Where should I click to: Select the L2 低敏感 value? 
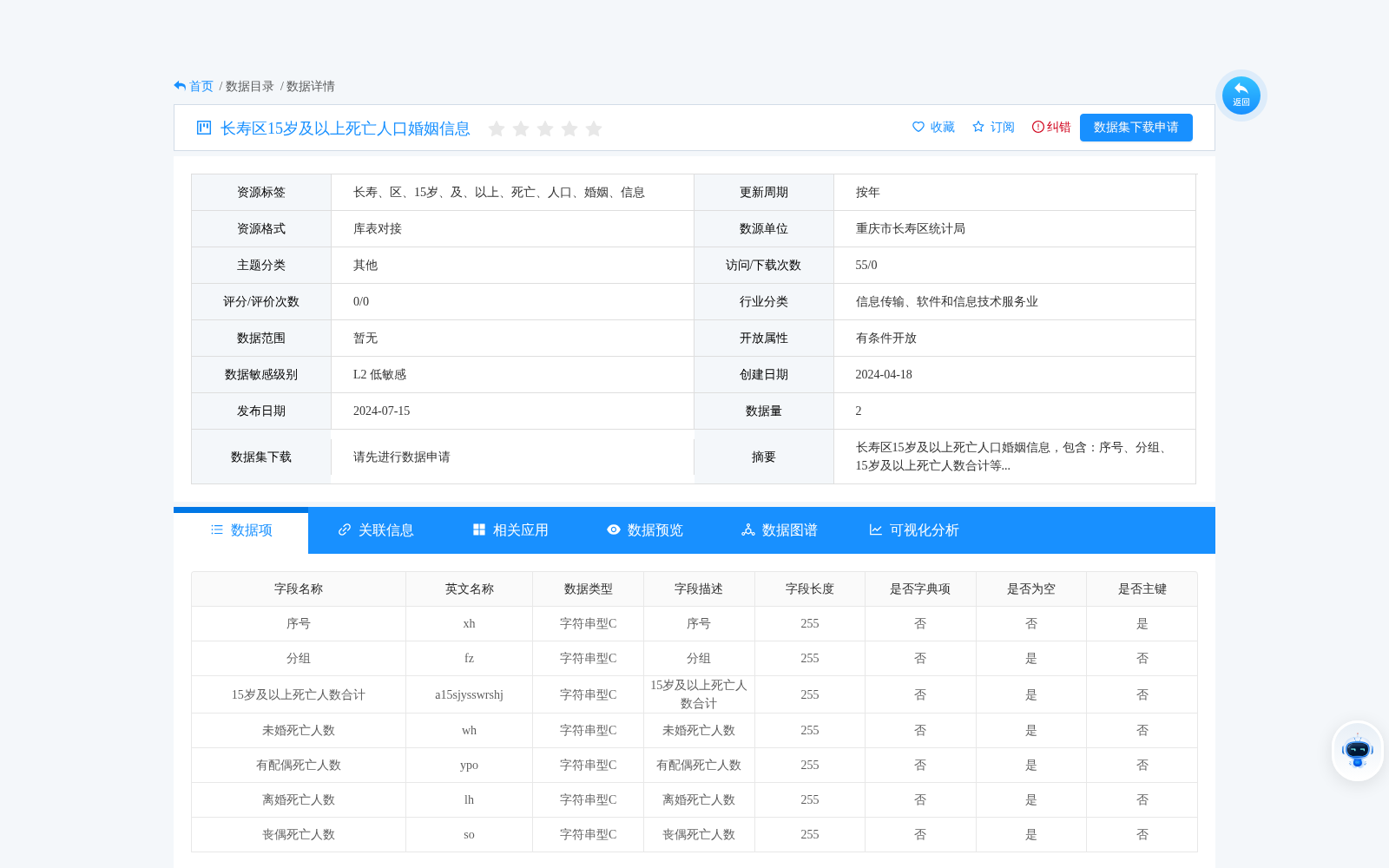(x=379, y=374)
